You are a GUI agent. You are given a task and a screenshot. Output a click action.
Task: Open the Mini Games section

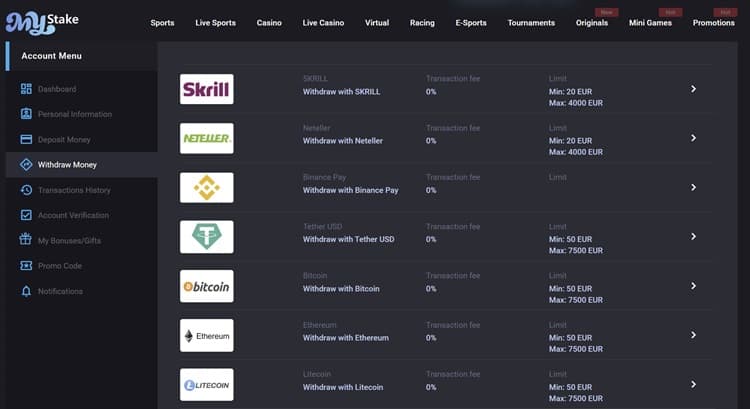click(650, 23)
